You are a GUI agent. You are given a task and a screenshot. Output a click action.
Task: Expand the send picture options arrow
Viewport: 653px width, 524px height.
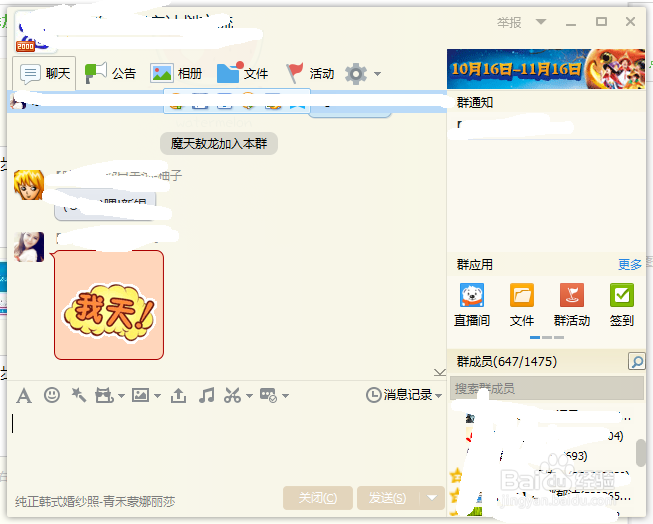click(157, 396)
